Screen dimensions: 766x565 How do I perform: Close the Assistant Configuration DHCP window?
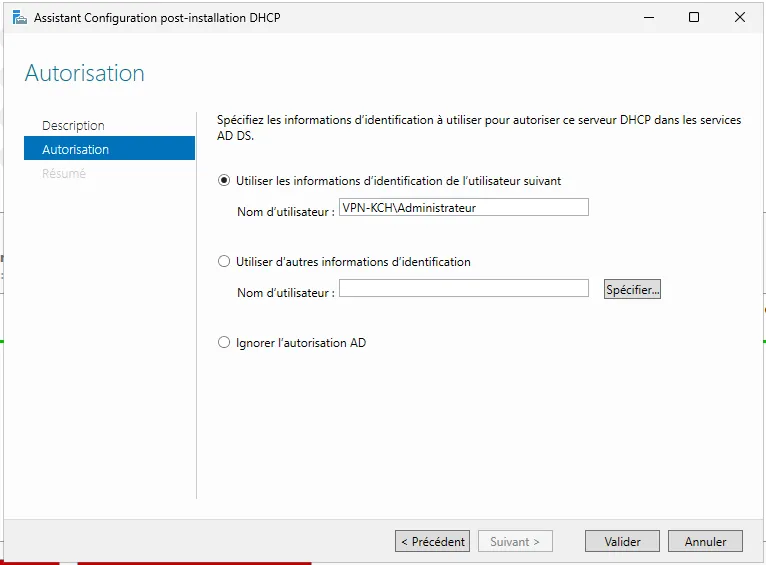(740, 18)
